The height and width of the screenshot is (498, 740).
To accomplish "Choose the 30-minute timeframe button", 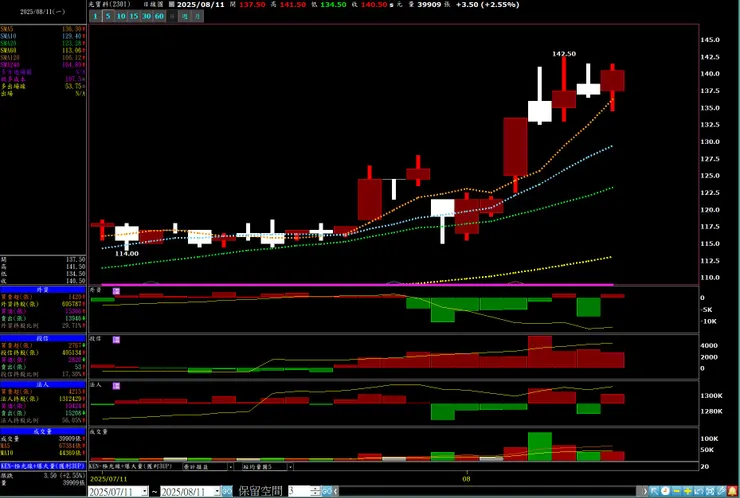I will pos(146,16).
